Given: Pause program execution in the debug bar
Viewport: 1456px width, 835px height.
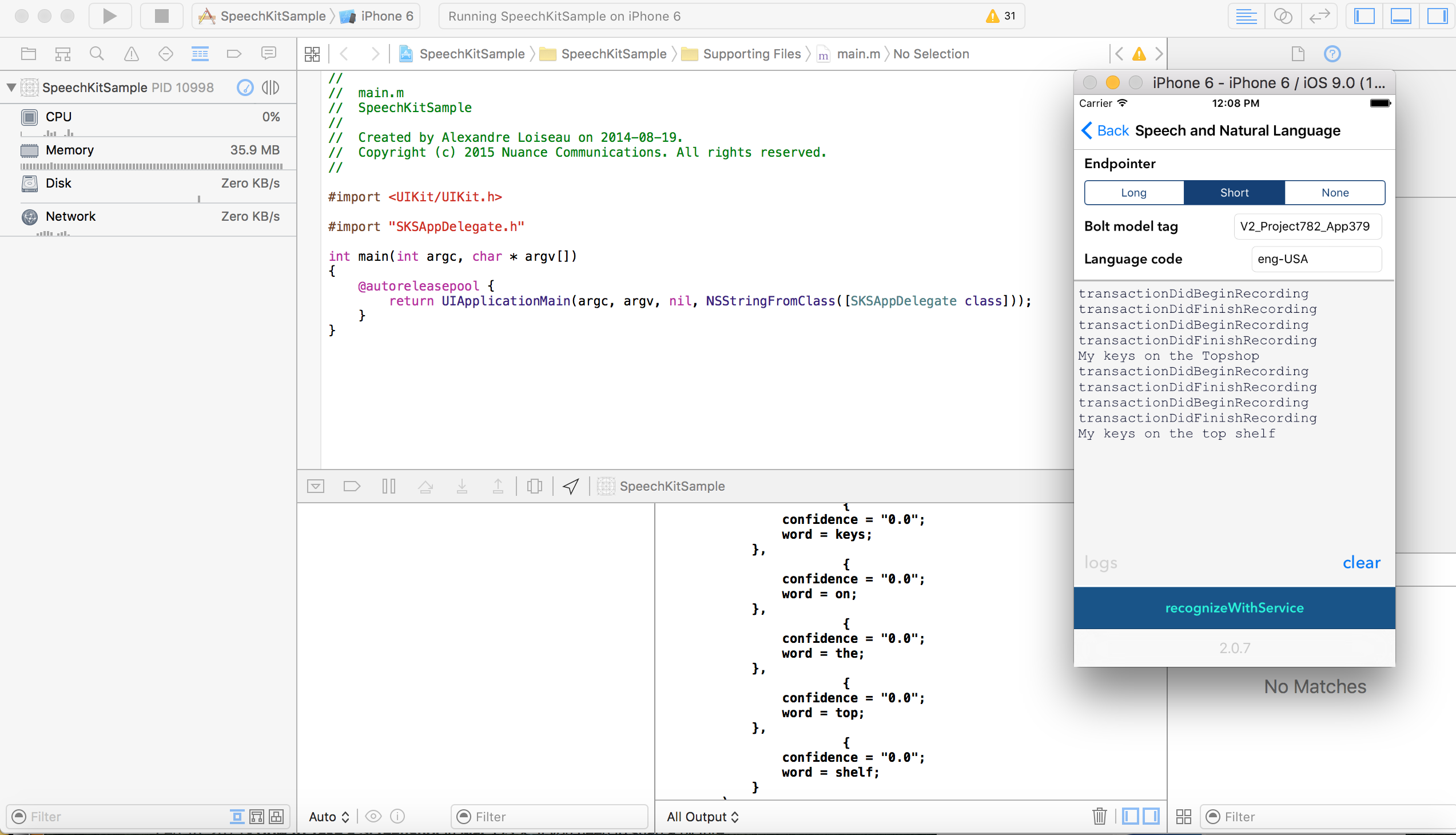Looking at the screenshot, I should (x=389, y=486).
